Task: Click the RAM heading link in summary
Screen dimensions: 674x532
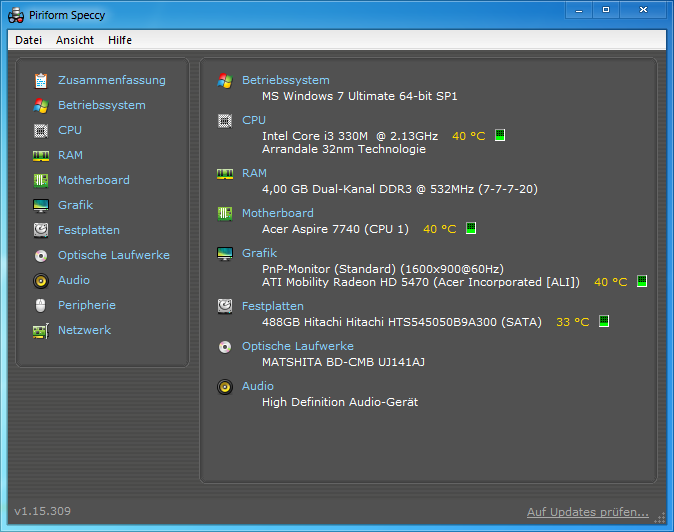Action: click(x=254, y=173)
